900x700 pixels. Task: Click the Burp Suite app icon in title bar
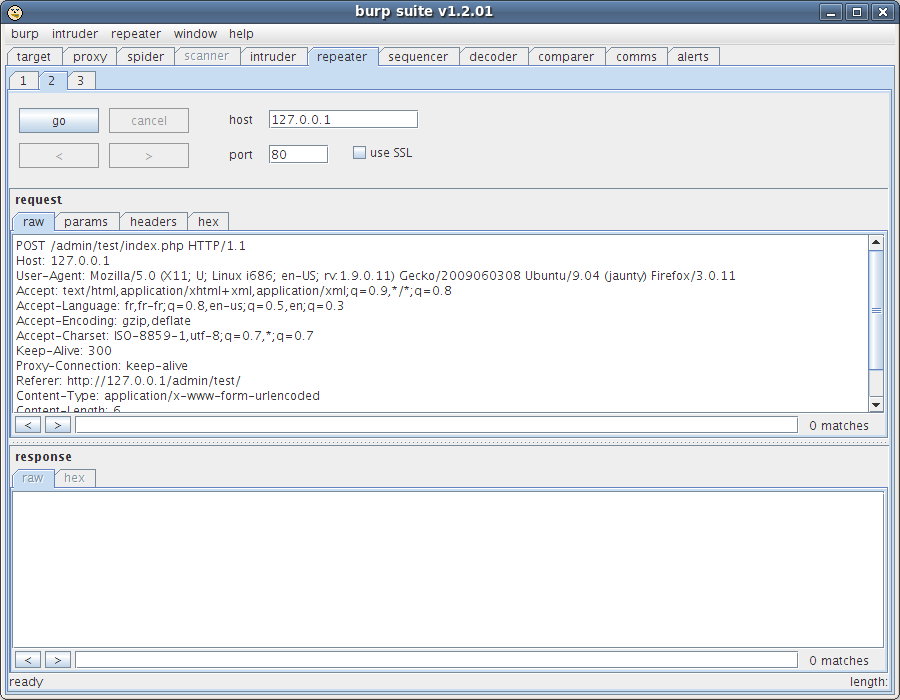point(15,12)
